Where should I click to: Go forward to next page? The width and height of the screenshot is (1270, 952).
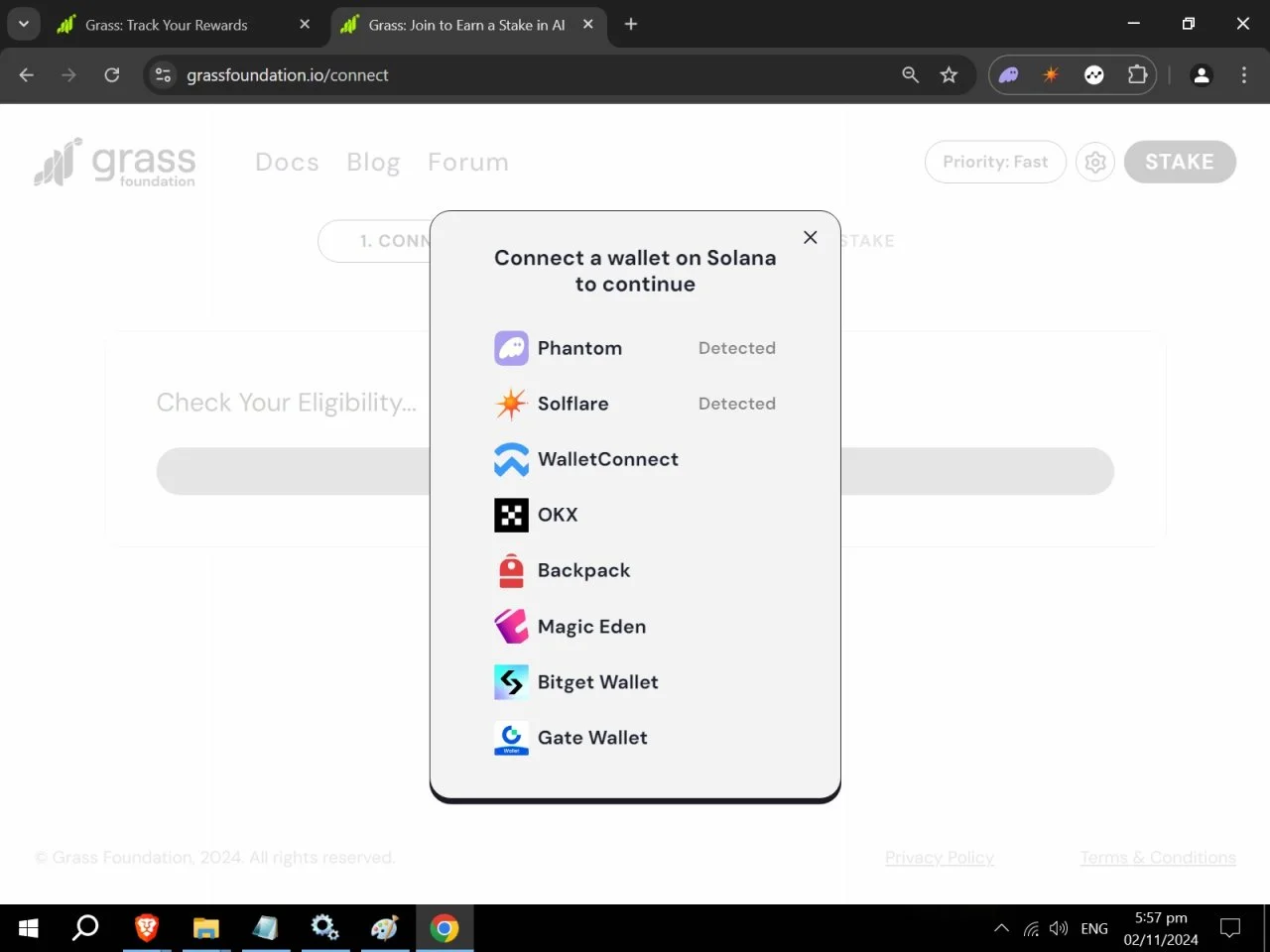pos(68,75)
